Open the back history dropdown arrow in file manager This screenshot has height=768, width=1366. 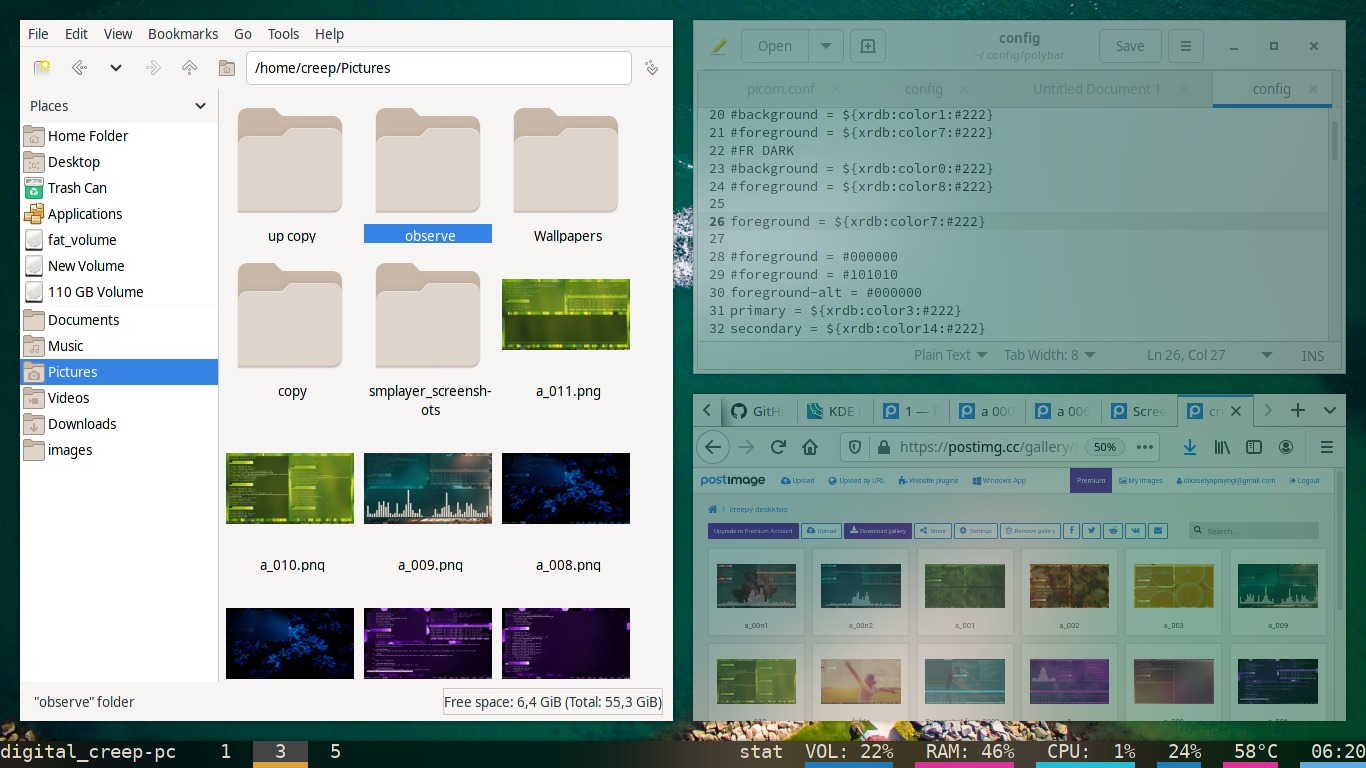click(116, 68)
